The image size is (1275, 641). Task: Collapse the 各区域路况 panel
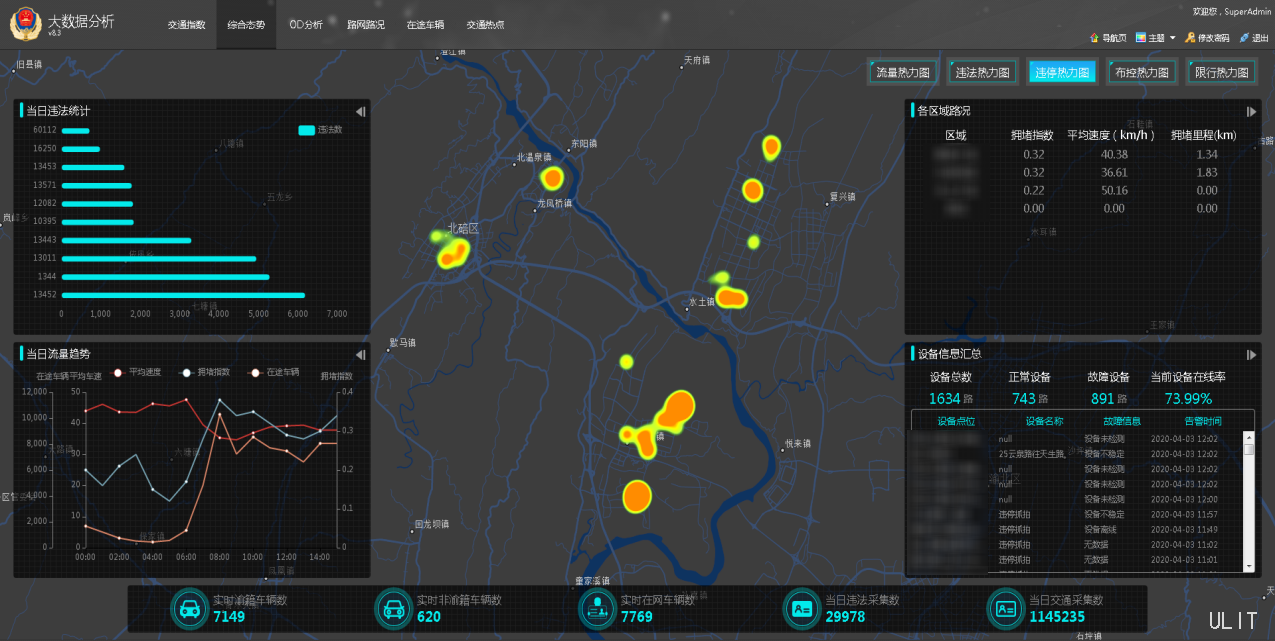click(x=1251, y=111)
